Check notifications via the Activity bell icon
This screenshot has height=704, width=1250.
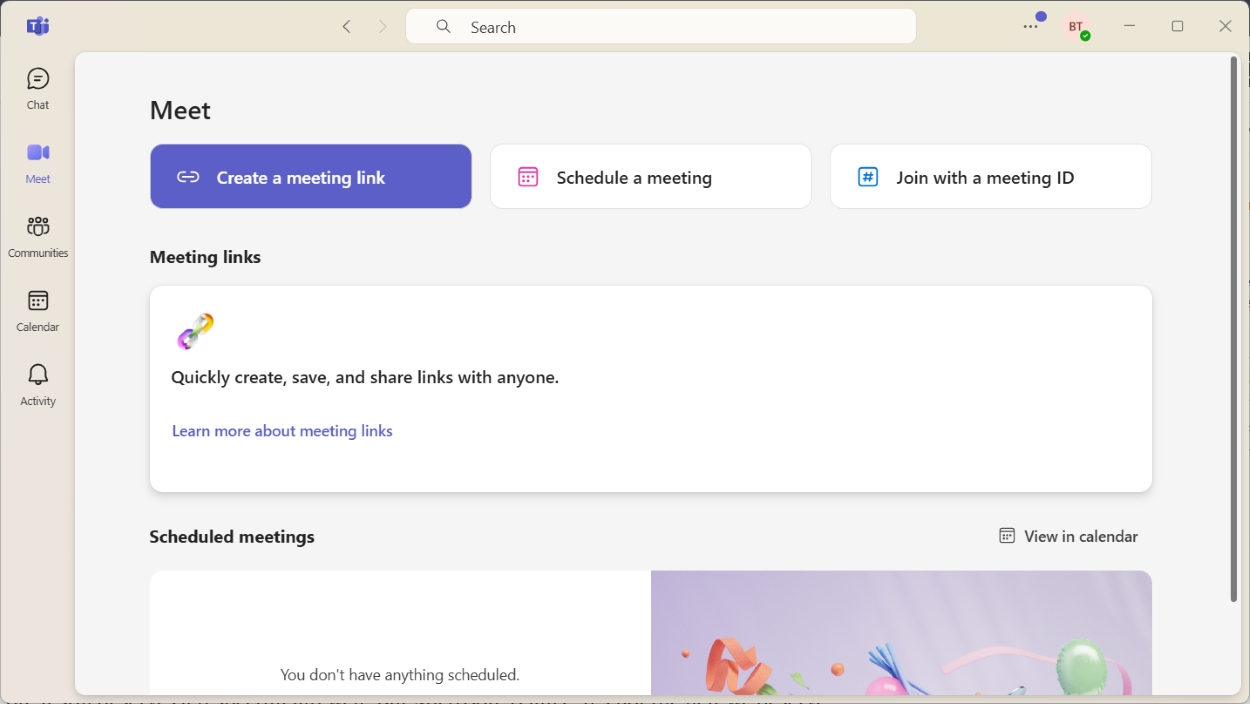click(x=37, y=384)
